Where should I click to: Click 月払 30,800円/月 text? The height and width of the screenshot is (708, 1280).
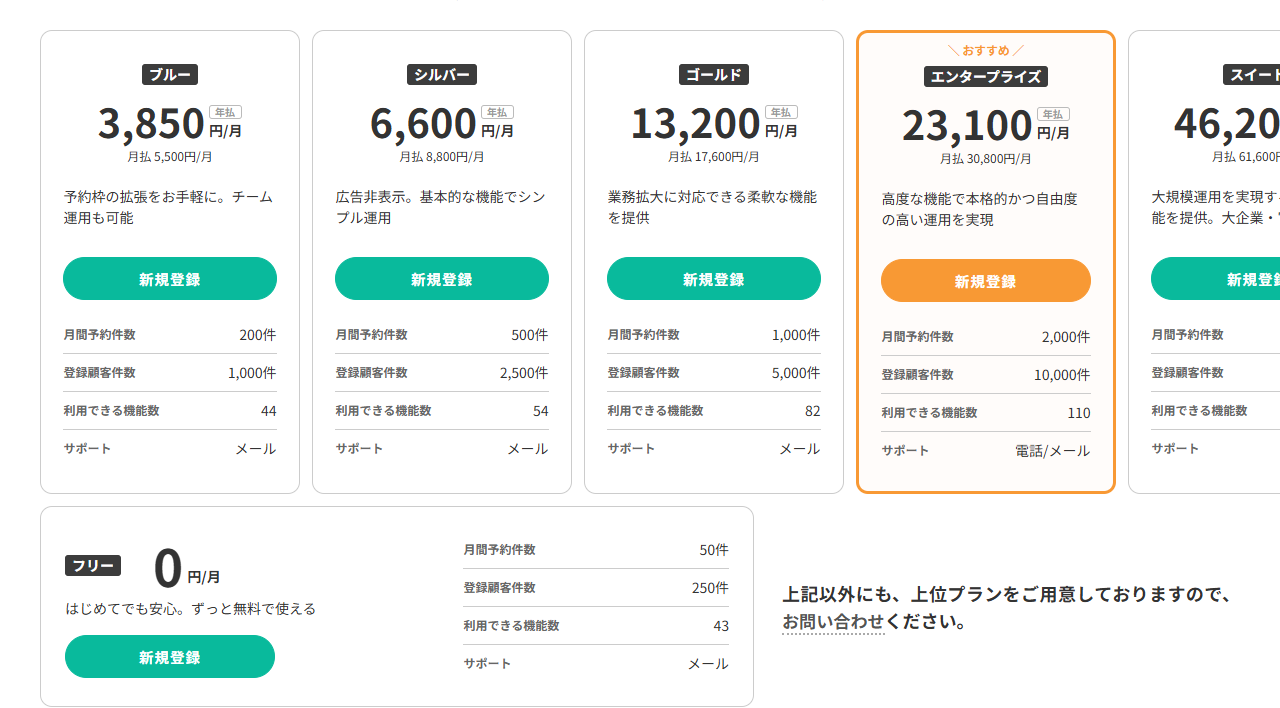tap(986, 159)
